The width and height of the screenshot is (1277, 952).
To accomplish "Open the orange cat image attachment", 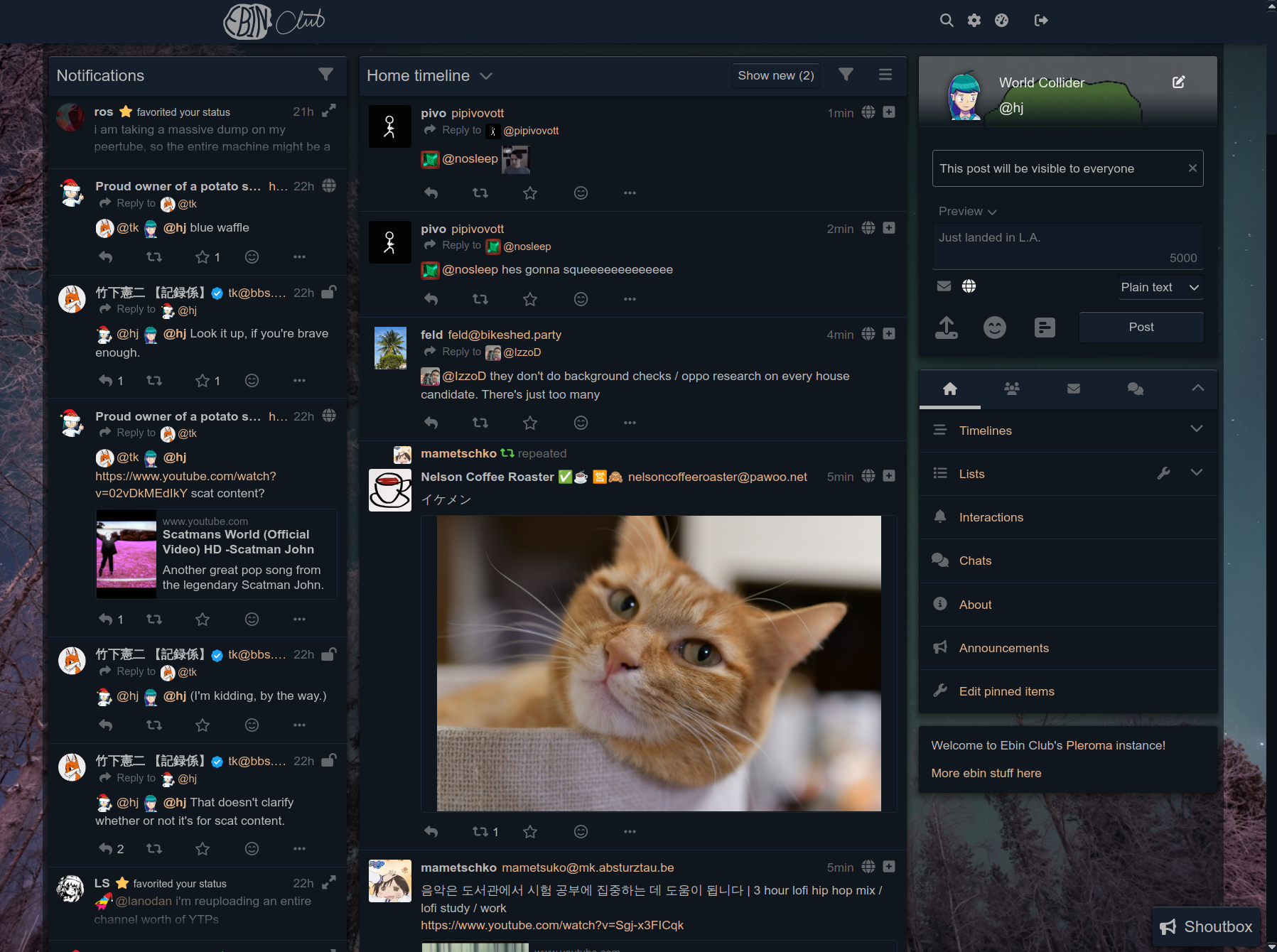I will (658, 664).
